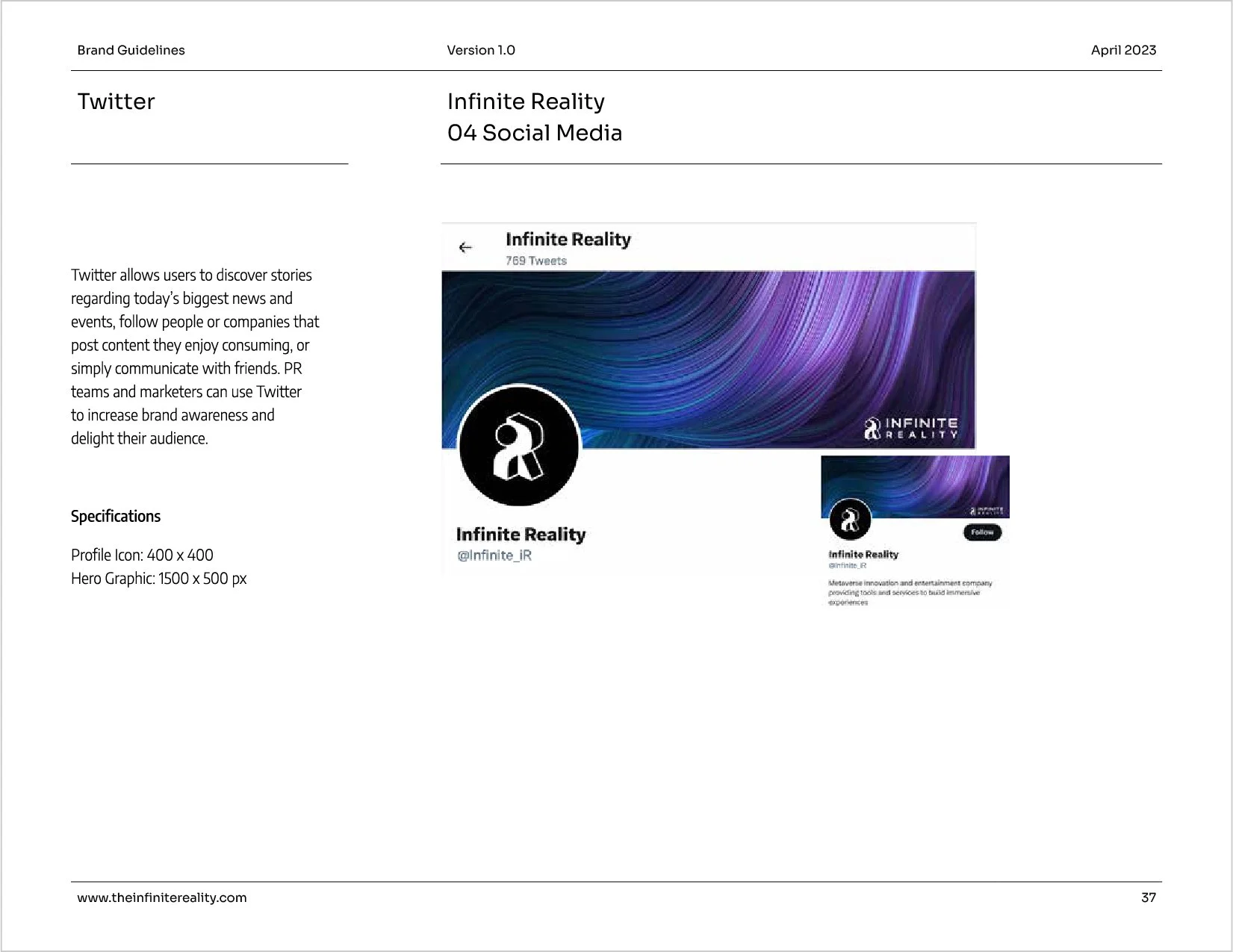Click the page number 37
1233x952 pixels.
coord(1149,897)
